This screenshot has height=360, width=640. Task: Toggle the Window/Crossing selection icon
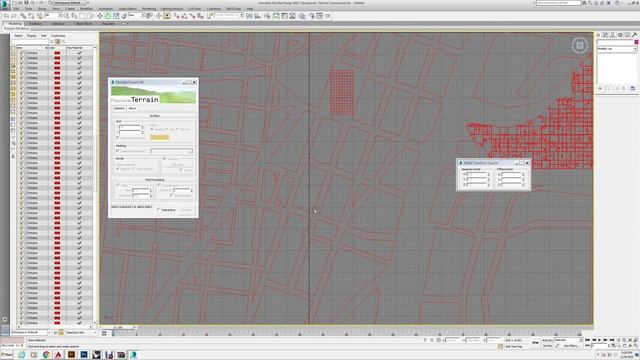coord(91,16)
